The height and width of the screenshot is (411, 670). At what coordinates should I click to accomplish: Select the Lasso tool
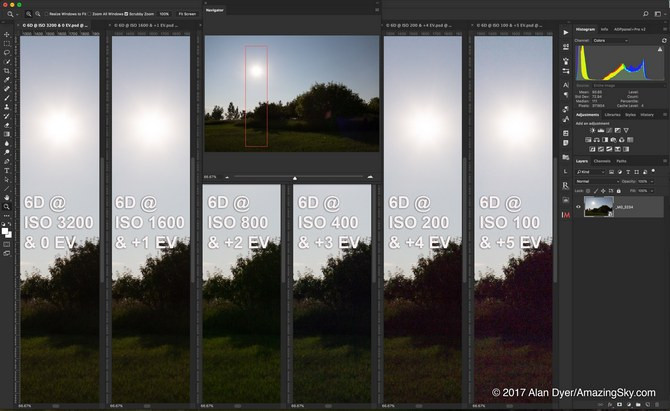click(x=7, y=53)
